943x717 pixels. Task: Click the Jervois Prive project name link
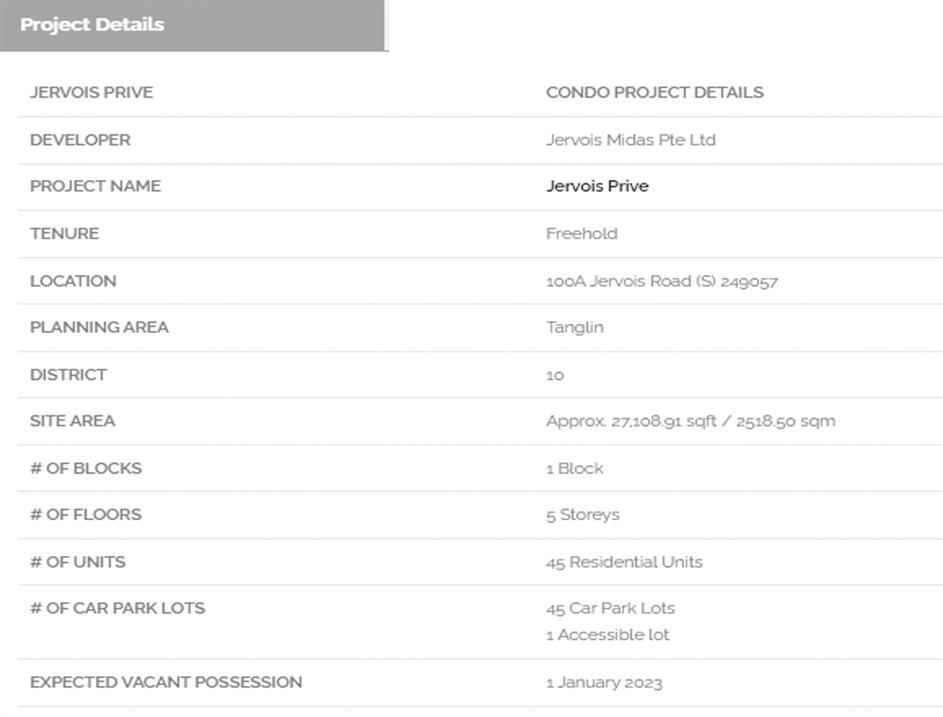(597, 187)
